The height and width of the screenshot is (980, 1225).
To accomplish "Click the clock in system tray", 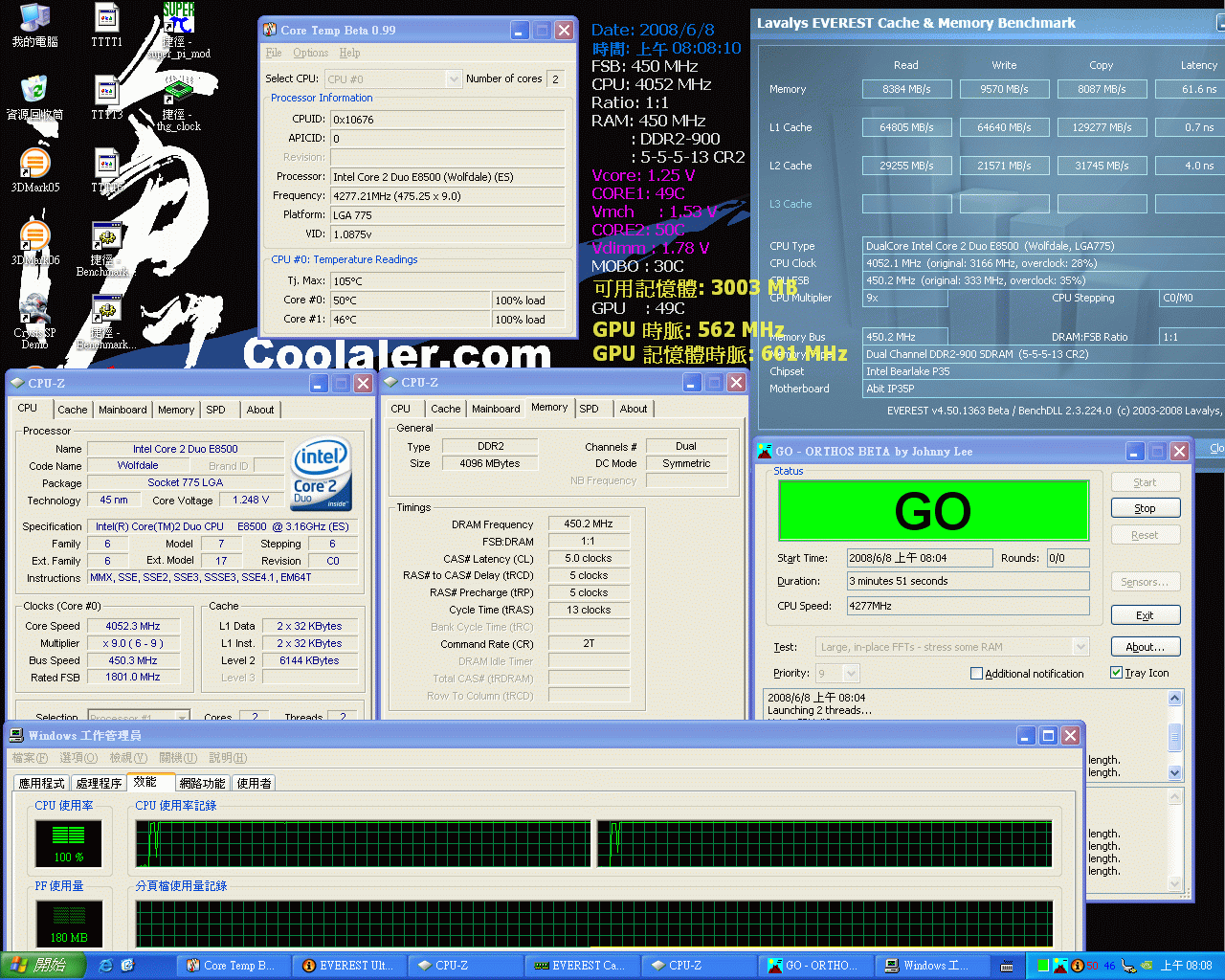I will (x=1186, y=966).
